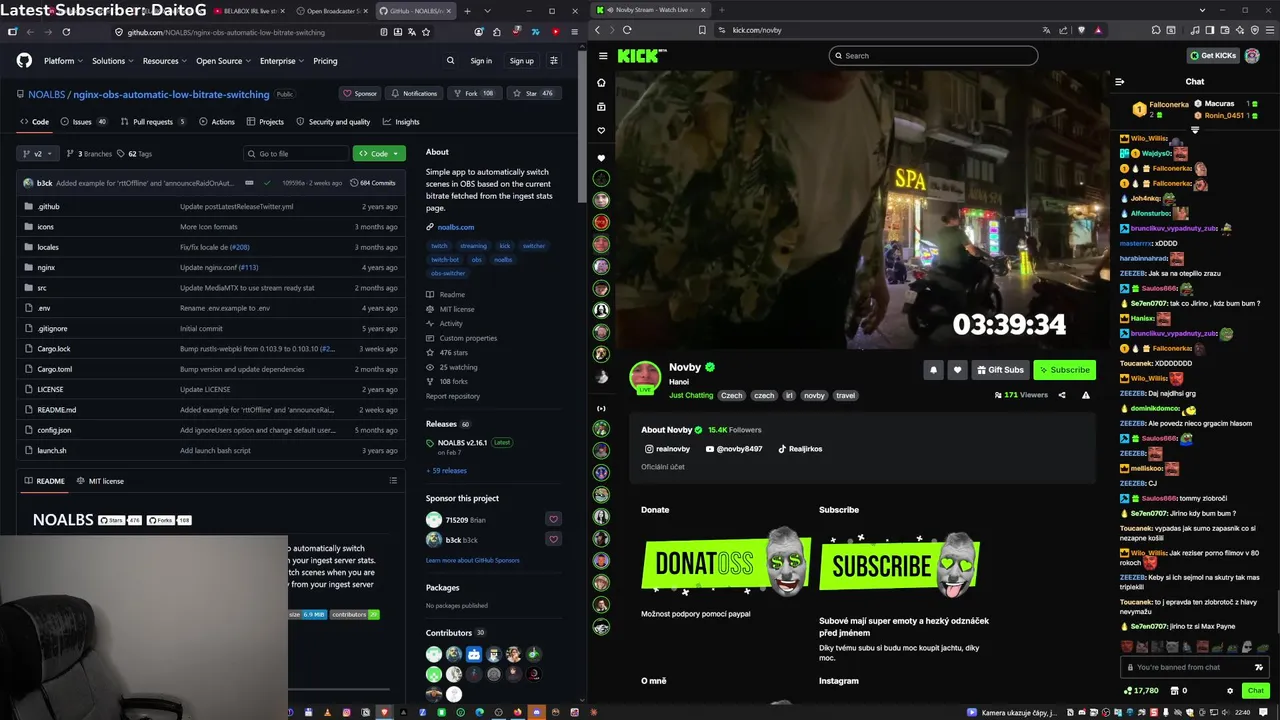1280x720 pixels.
Task: Bookmark the GitHub page with star icon
Action: tap(426, 32)
